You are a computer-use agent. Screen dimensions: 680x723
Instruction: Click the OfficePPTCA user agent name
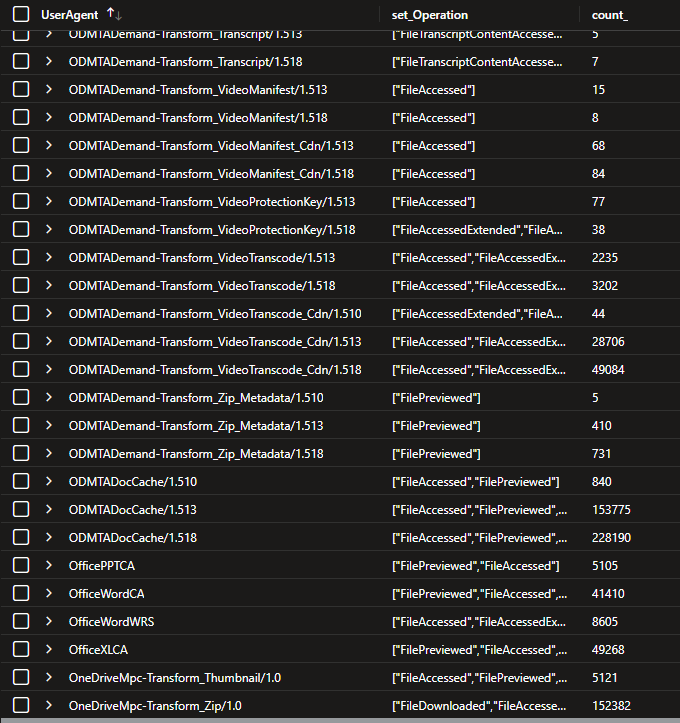[x=101, y=565]
